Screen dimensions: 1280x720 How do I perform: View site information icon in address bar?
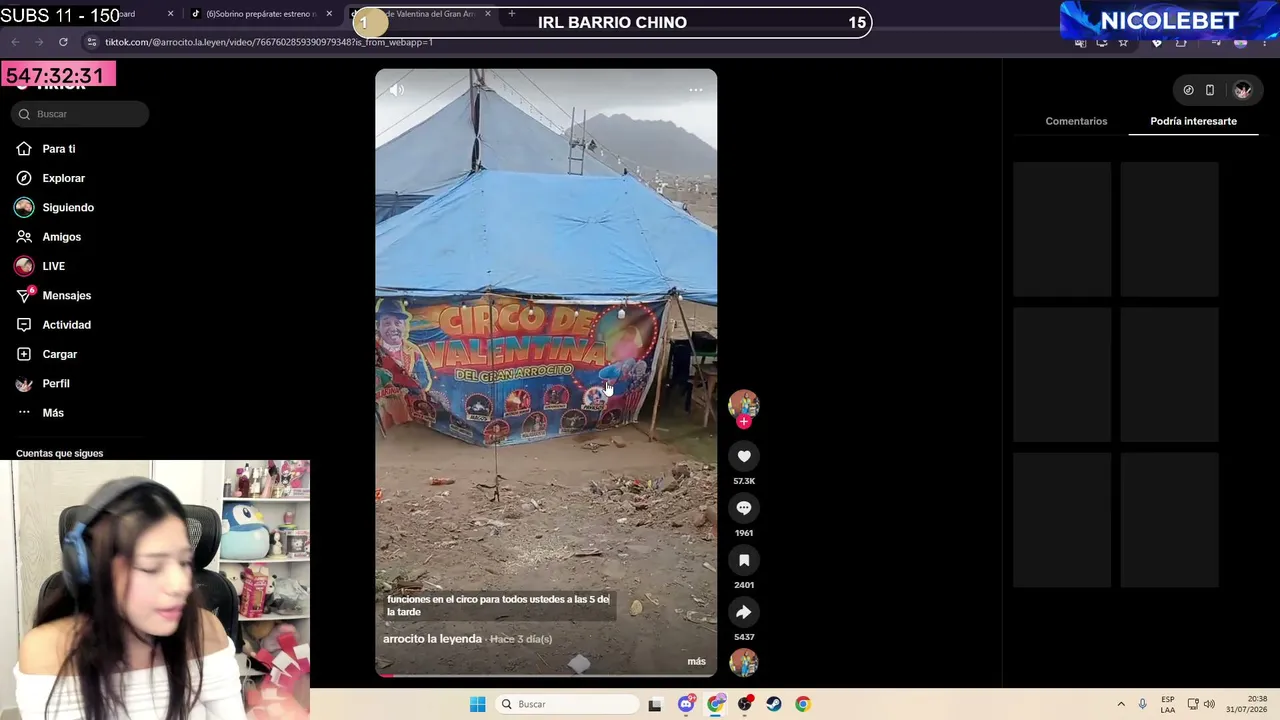pyautogui.click(x=92, y=42)
